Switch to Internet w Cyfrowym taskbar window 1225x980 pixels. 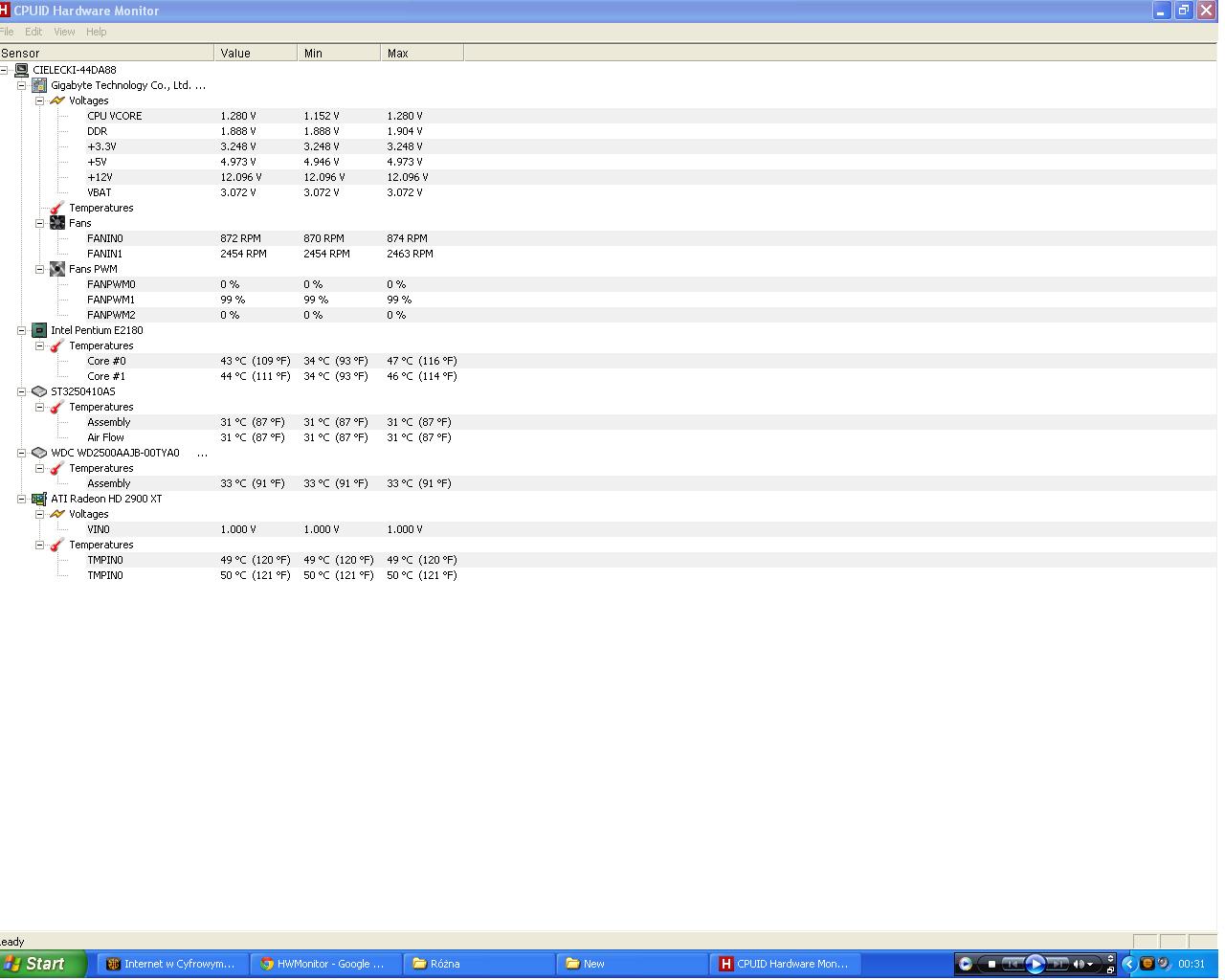pos(173,964)
